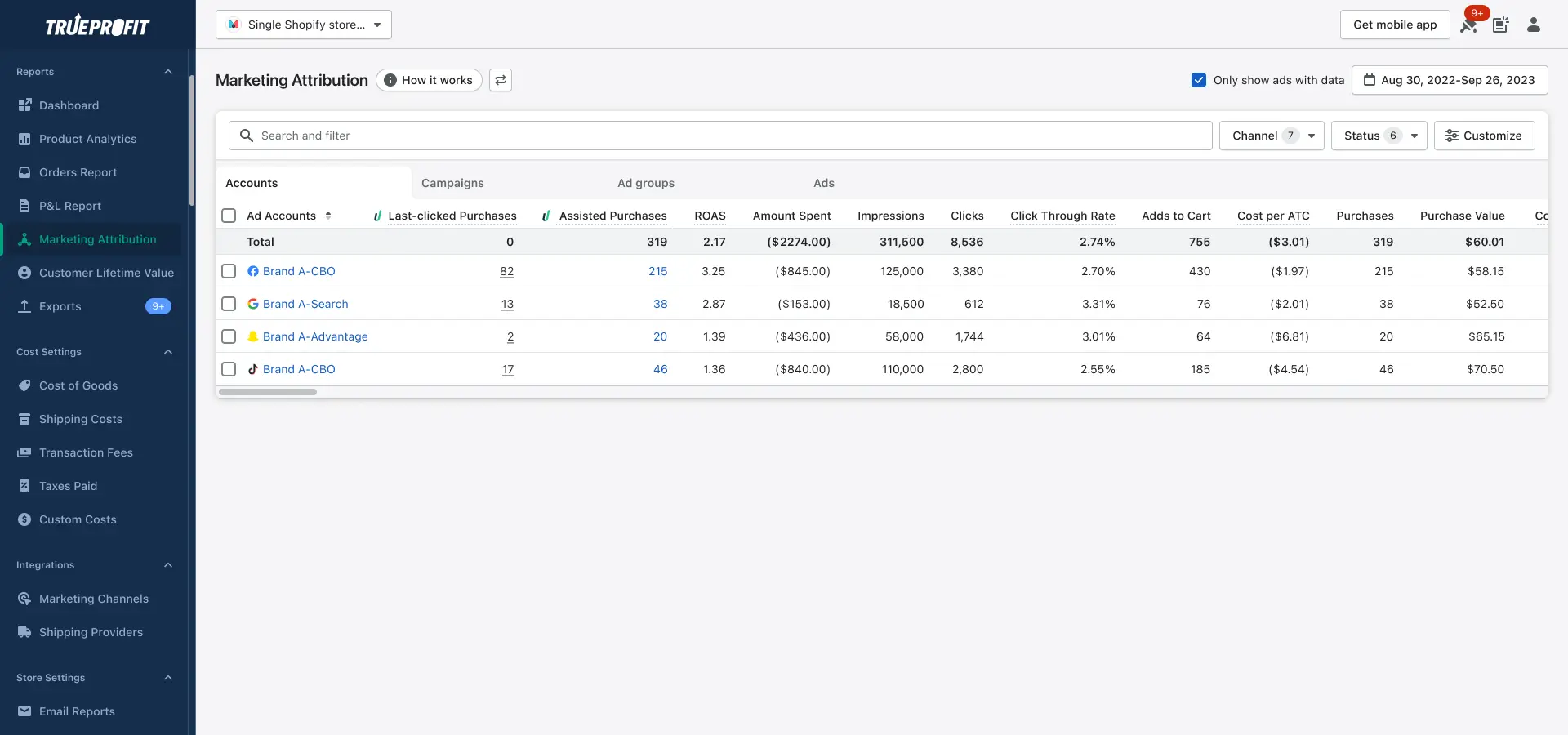
Task: Click the news/changelog icon in top bar
Action: [1501, 24]
